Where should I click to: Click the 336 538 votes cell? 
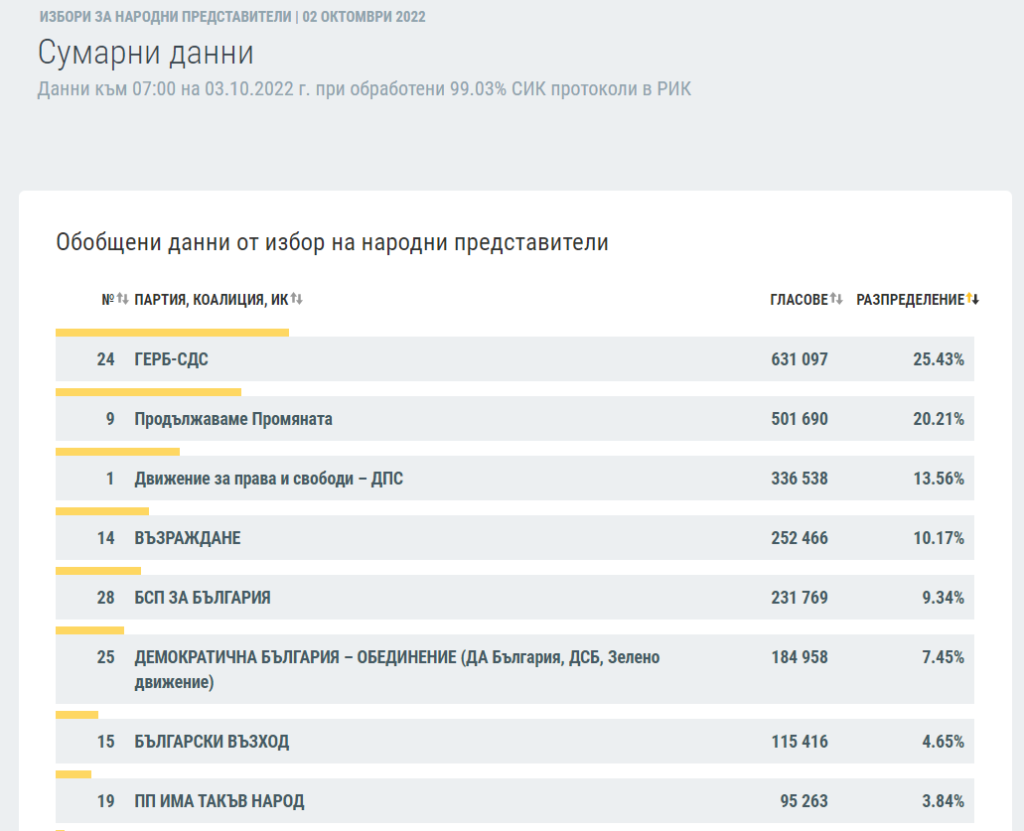799,479
